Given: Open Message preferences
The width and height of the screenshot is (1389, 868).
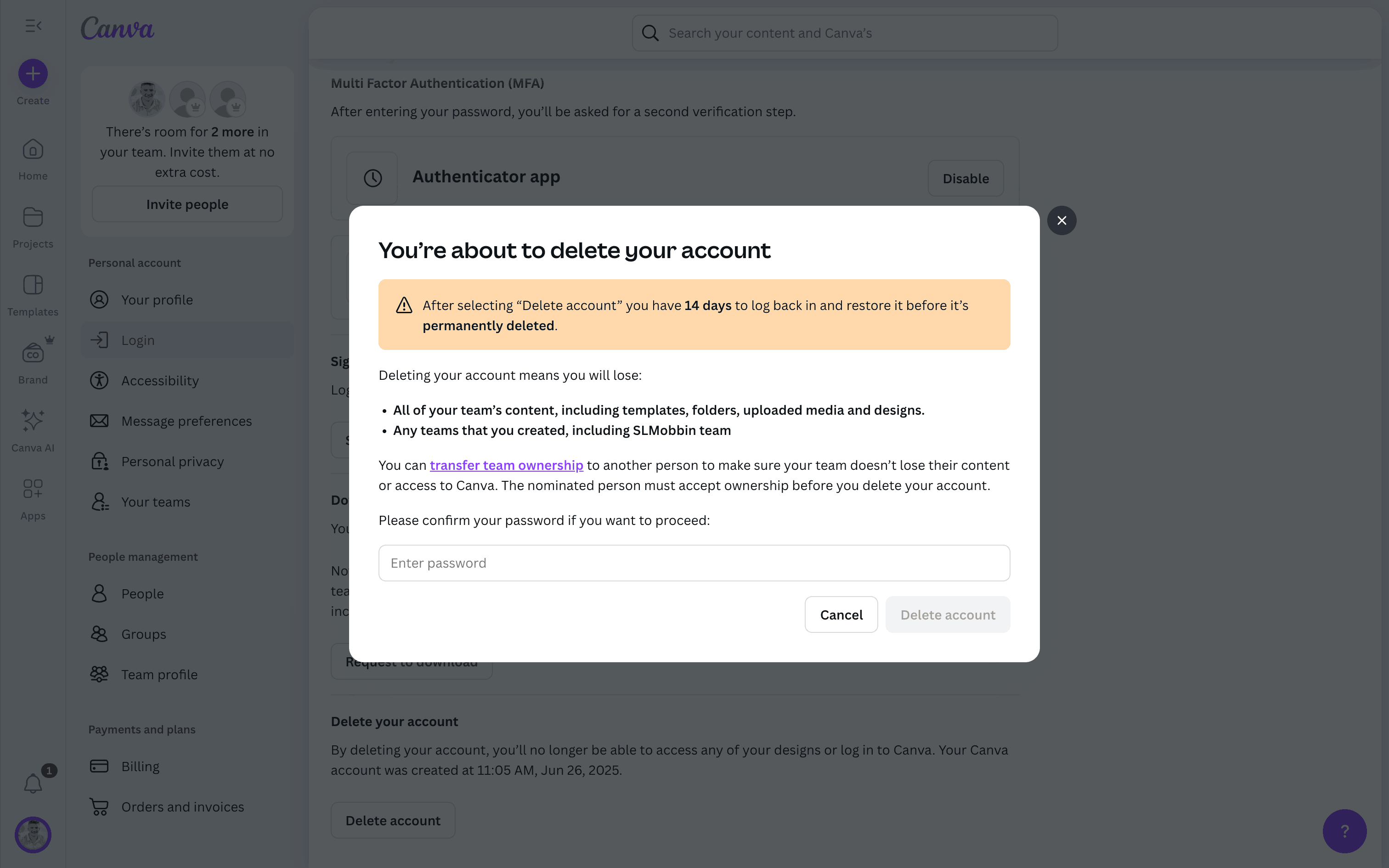Looking at the screenshot, I should point(186,421).
